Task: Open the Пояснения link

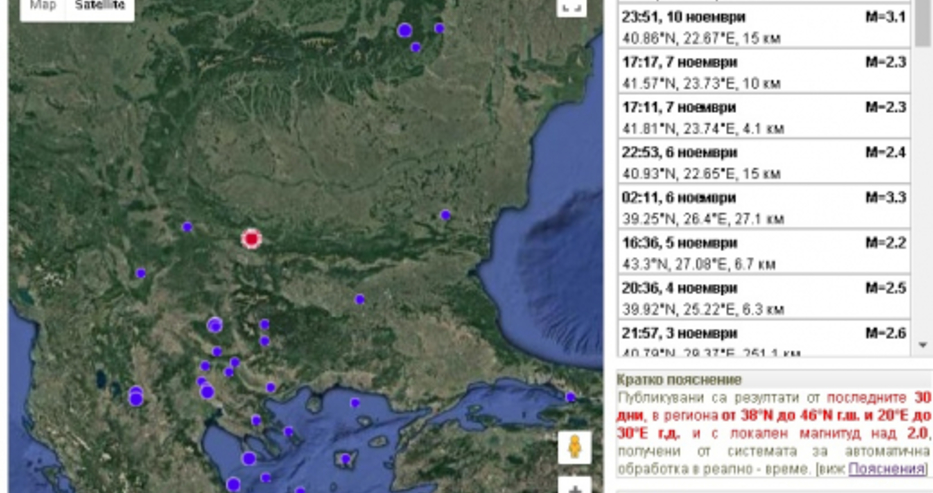Action: pos(887,468)
